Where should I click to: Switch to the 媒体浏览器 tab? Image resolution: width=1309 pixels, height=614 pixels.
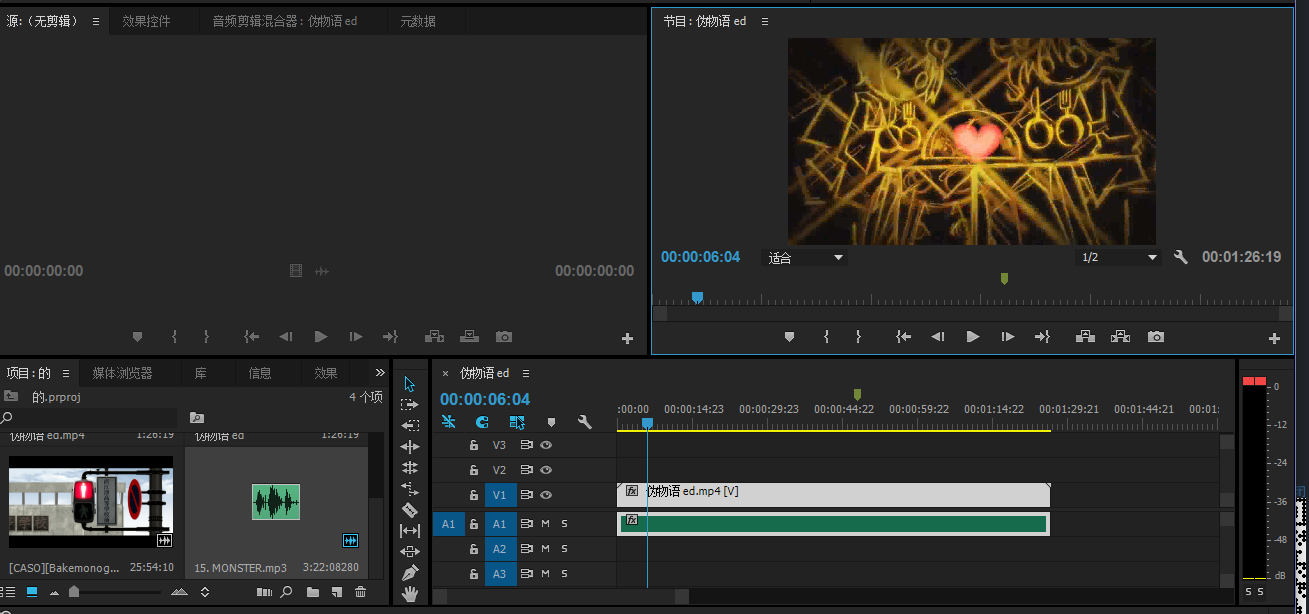click(122, 373)
